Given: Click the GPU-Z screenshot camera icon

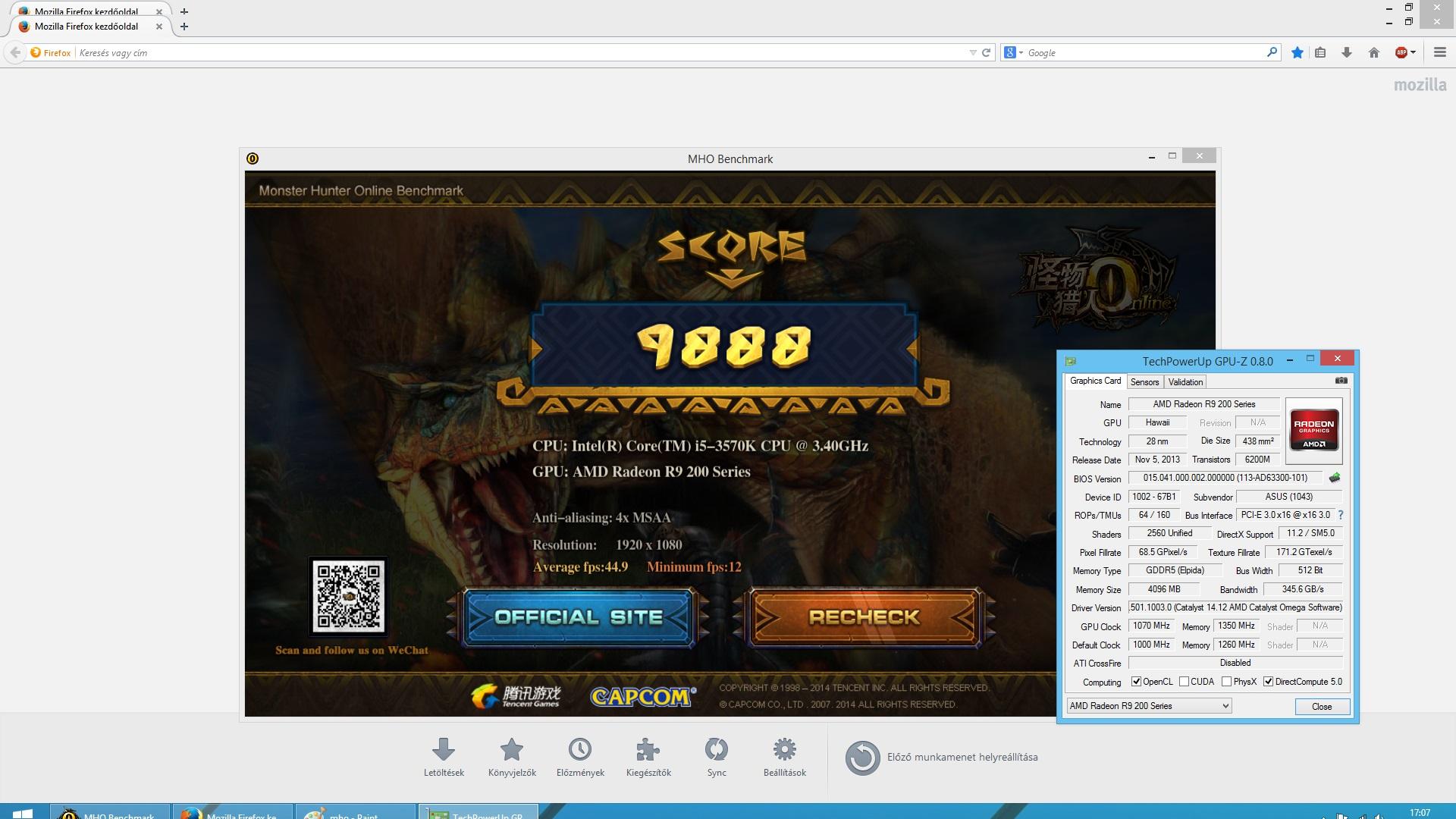Looking at the screenshot, I should coord(1341,381).
